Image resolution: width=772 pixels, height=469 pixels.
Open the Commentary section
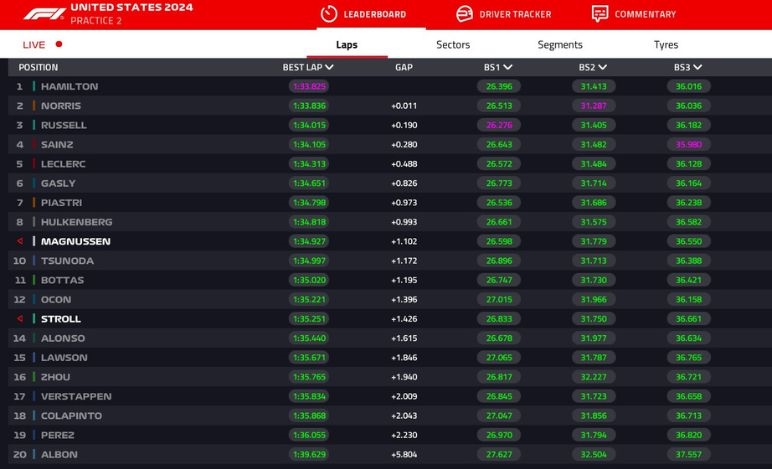coord(644,14)
